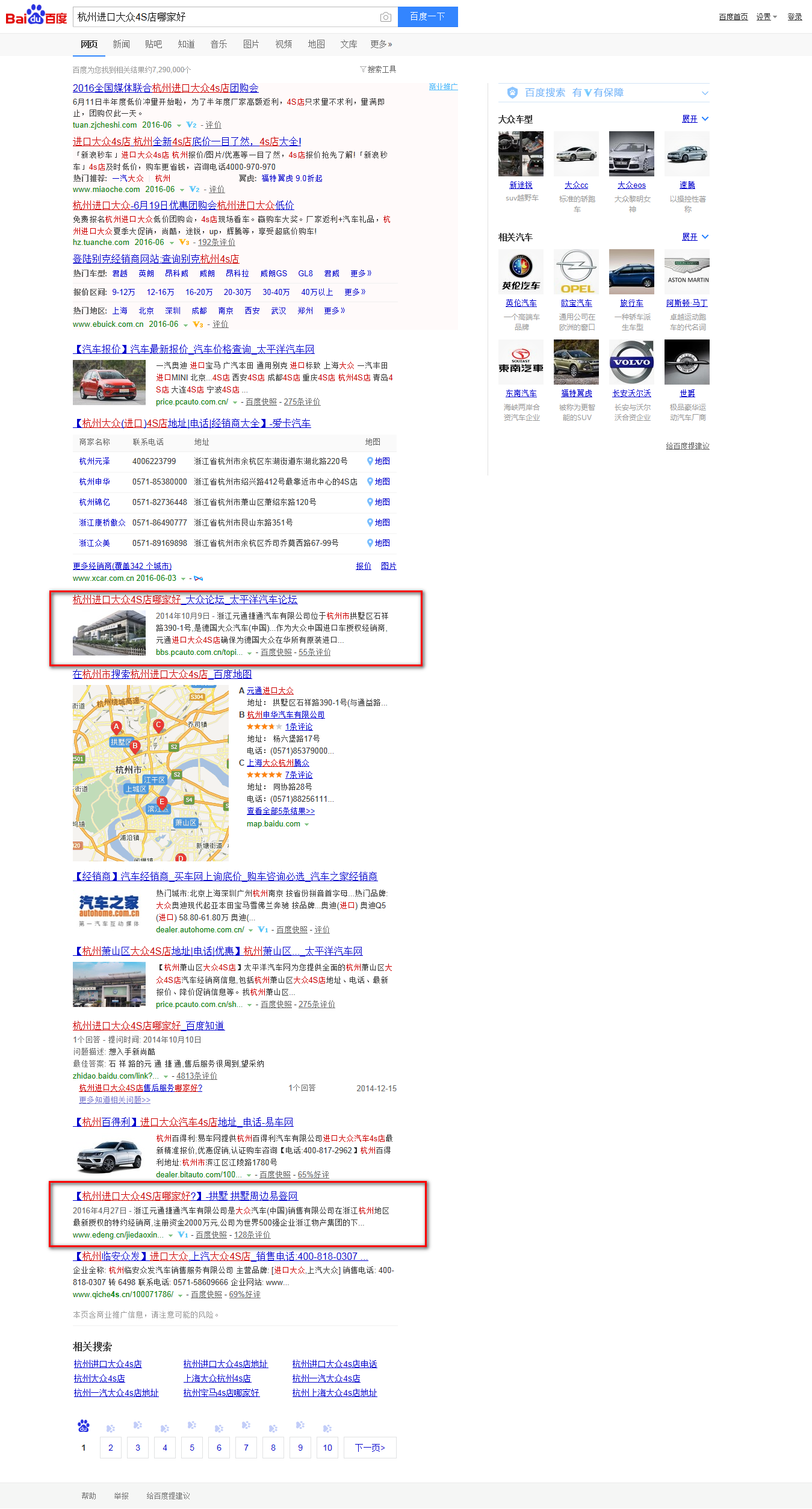Expand the 相关汽车 section via 展开
Screen dimensions: 812x1509
(695, 237)
